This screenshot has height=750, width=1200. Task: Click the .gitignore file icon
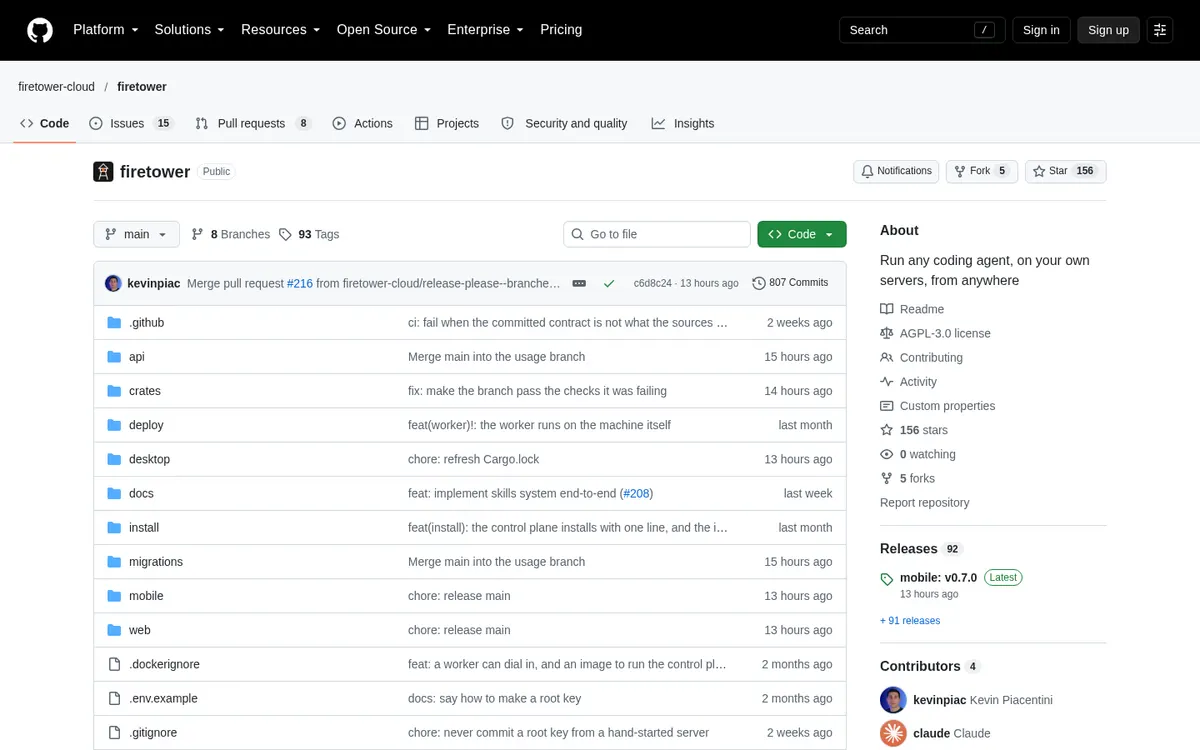[x=113, y=732]
